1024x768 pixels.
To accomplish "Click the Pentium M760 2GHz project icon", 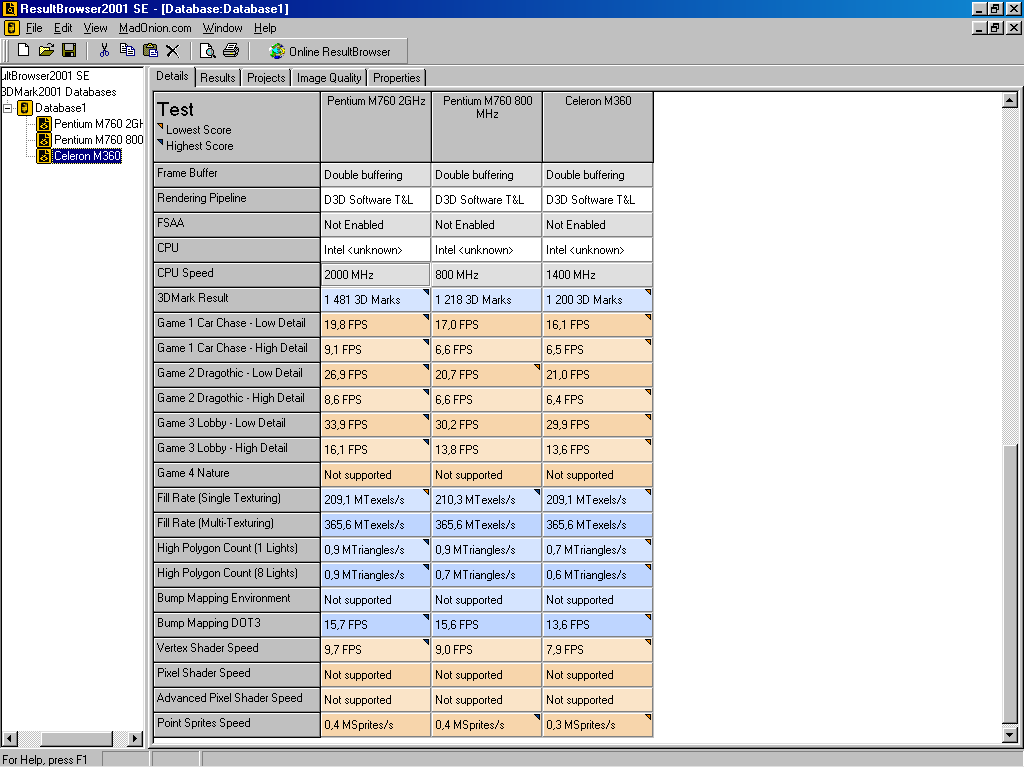I will click(44, 124).
